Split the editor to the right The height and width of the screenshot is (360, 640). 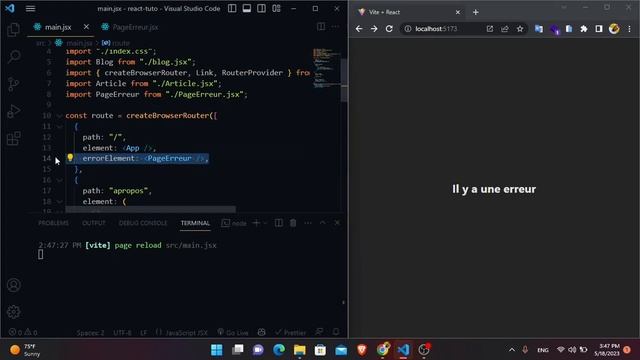(x=321, y=27)
